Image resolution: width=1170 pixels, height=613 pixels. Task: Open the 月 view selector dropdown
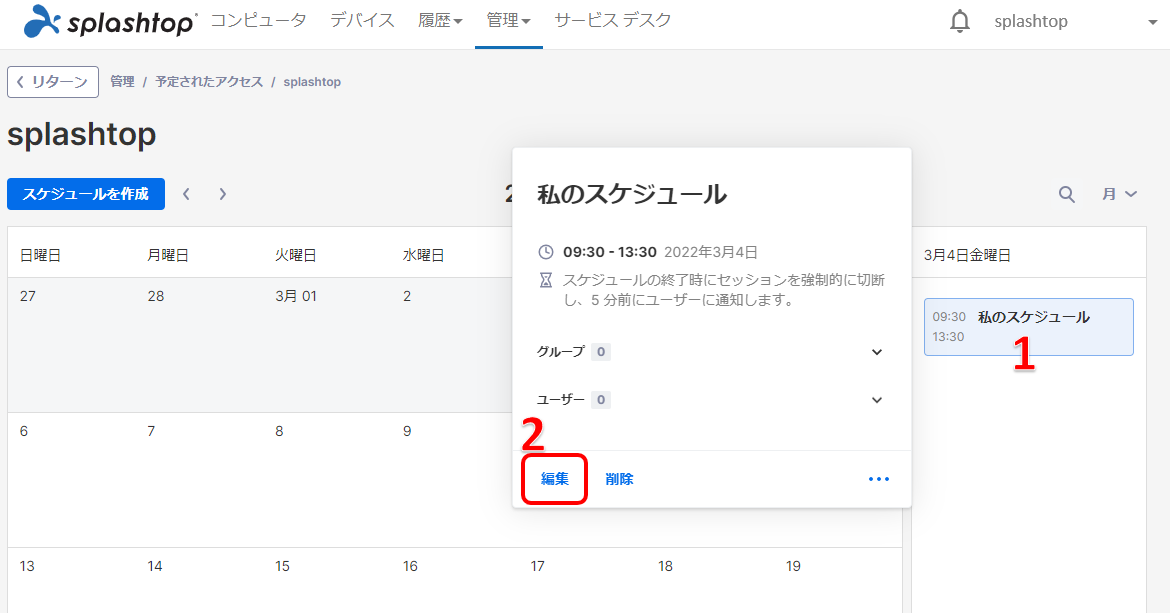pos(1119,194)
